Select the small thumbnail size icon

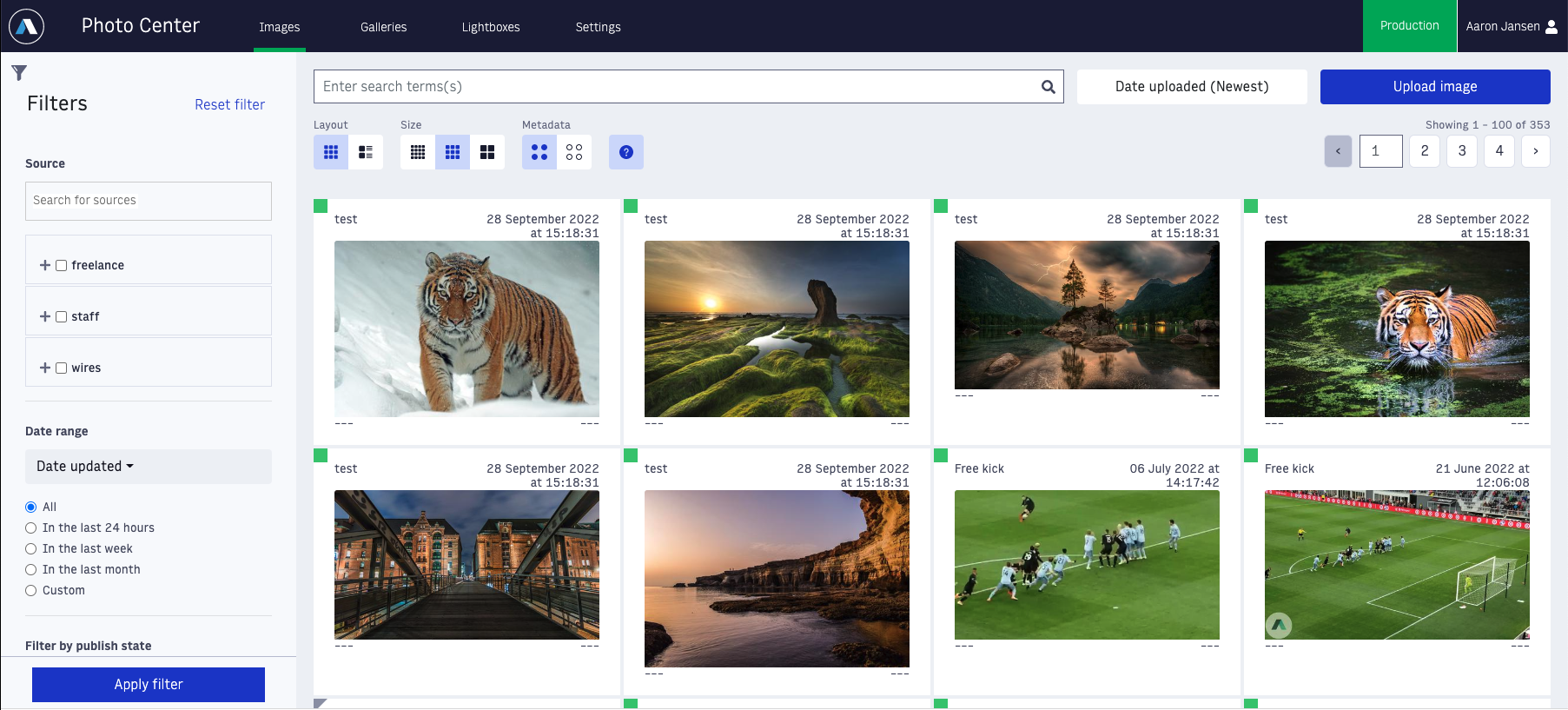click(418, 152)
